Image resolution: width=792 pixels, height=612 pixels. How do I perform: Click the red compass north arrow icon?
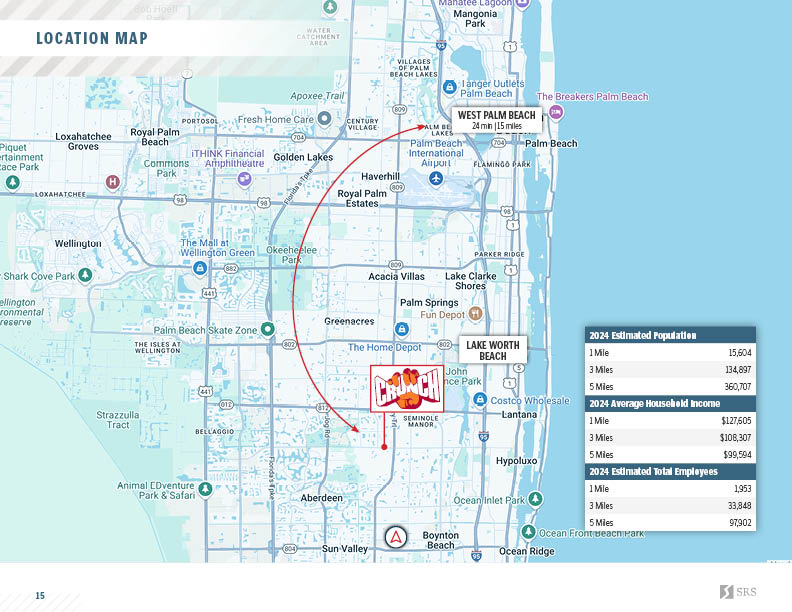pos(396,538)
